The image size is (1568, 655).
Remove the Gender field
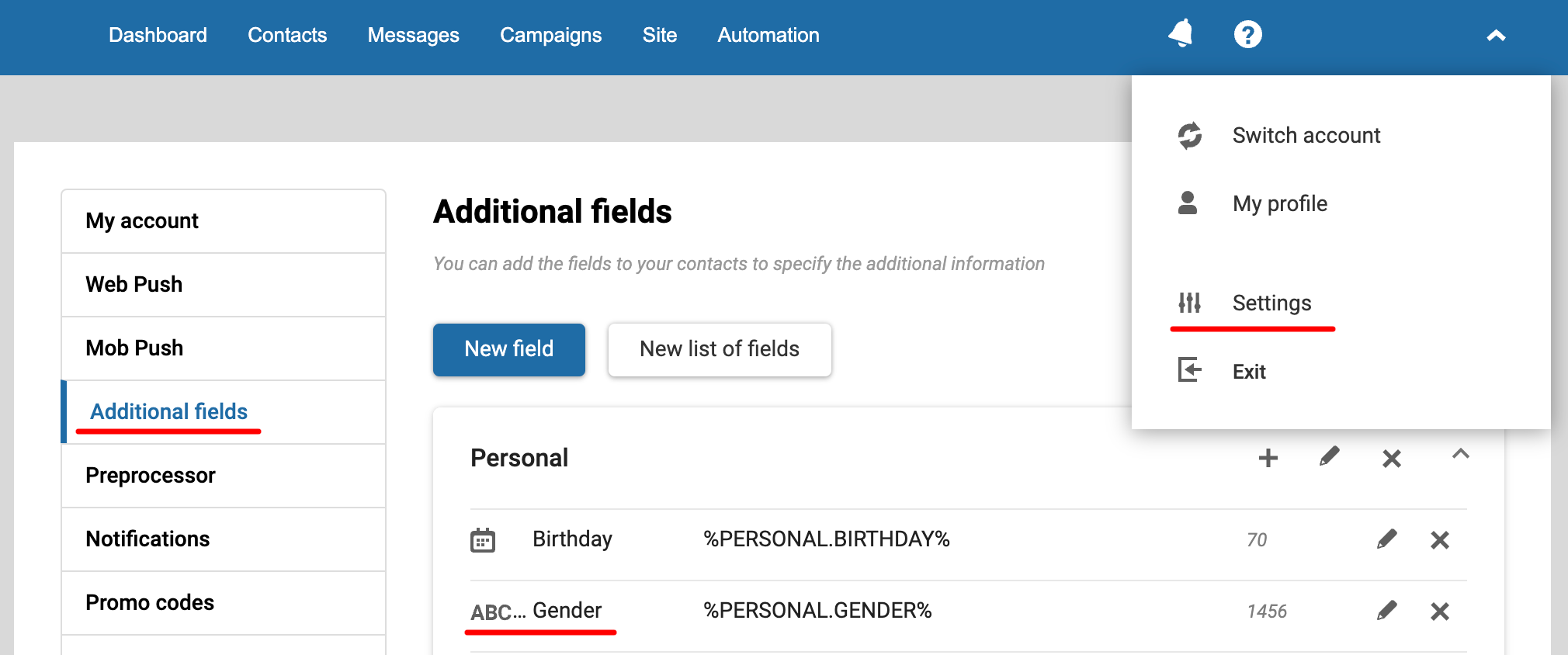coord(1439,612)
